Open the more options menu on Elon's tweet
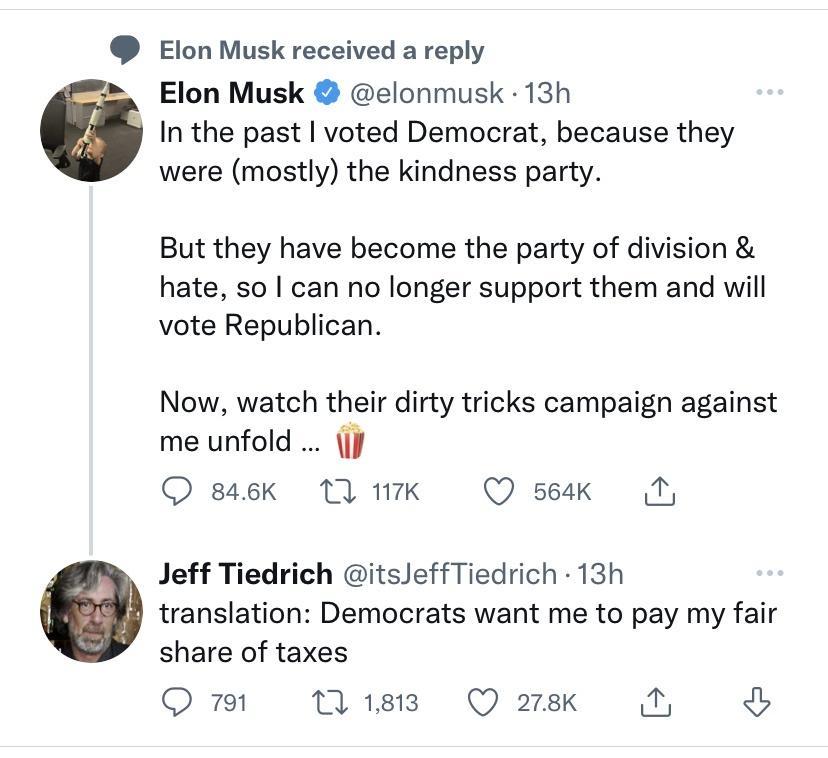Screen dimensions: 828x758 (x=770, y=90)
